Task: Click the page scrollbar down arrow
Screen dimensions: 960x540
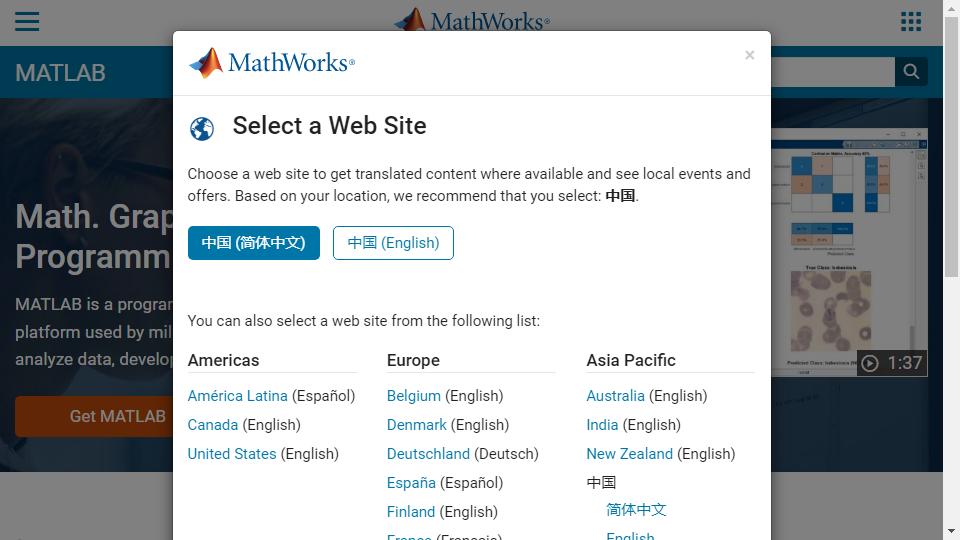Action: point(951,531)
